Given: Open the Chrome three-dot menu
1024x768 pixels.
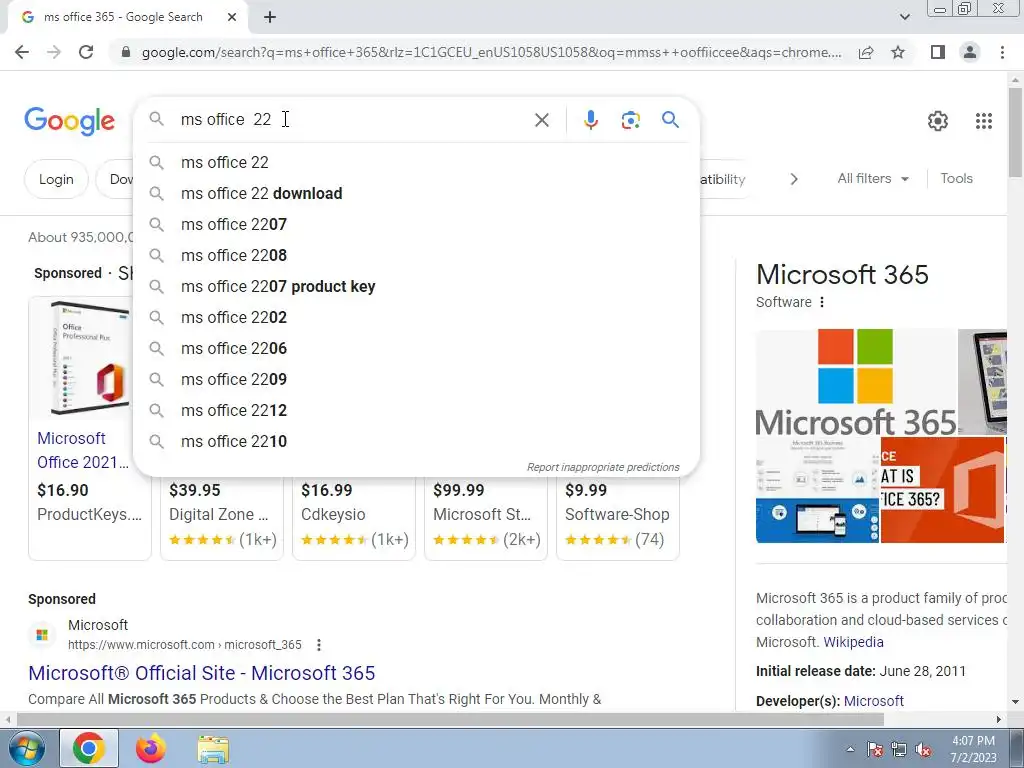Looking at the screenshot, I should 1002,52.
